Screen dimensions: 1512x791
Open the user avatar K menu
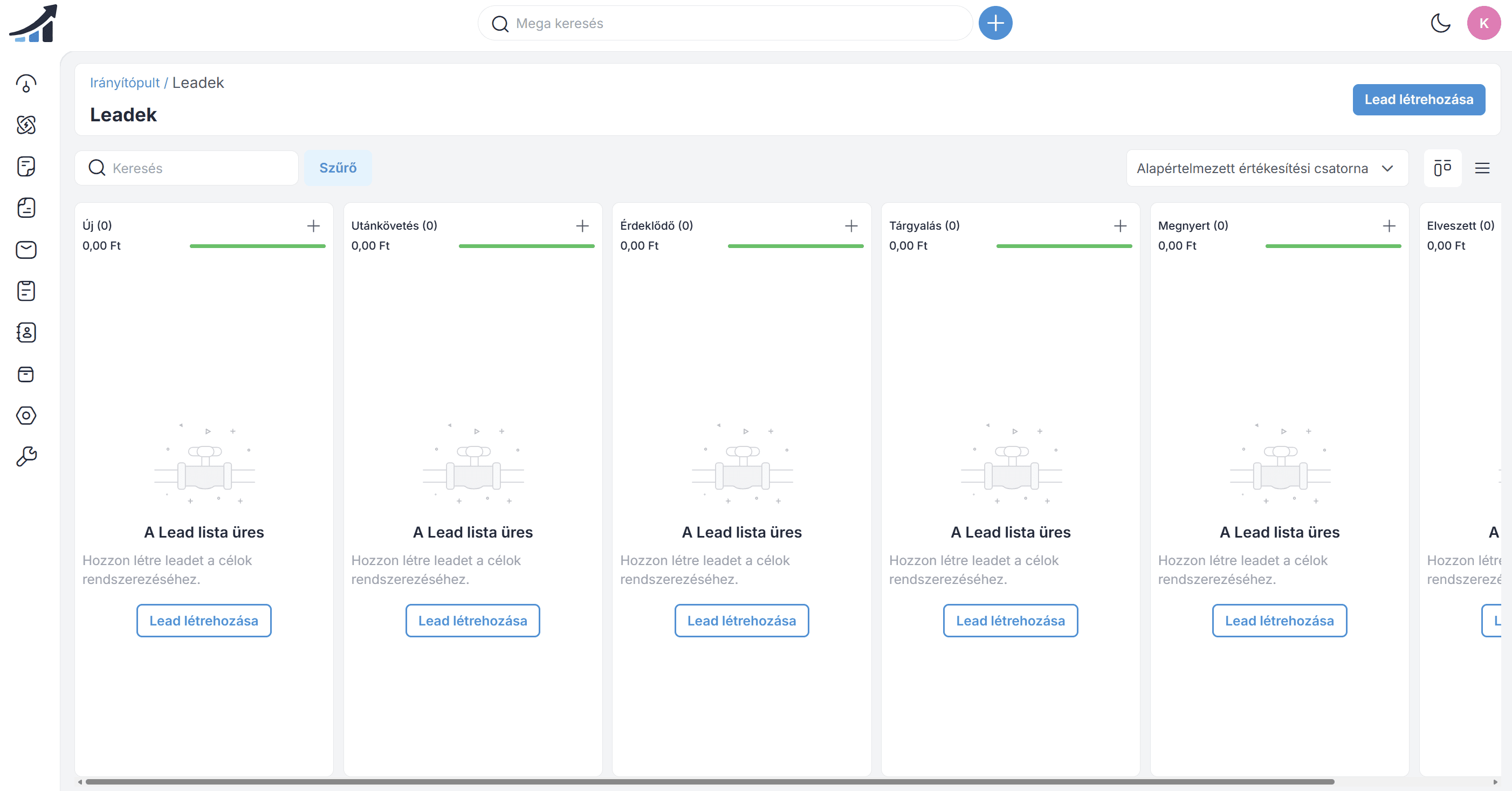(x=1483, y=24)
